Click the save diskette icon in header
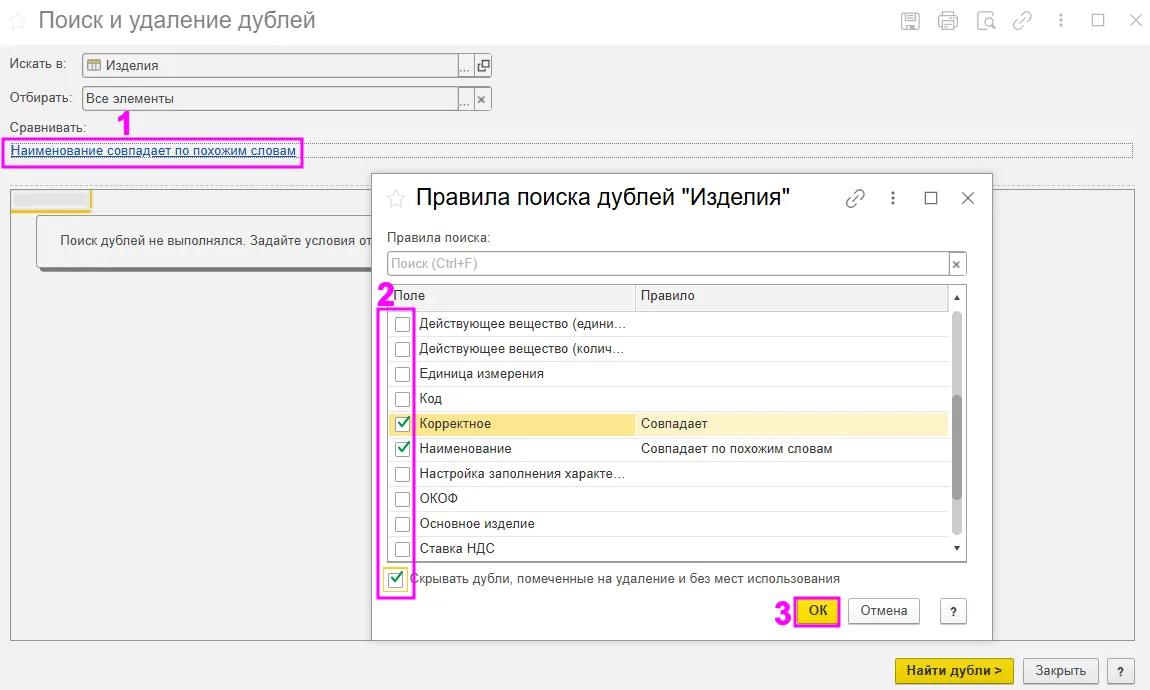The height and width of the screenshot is (690, 1150). [x=910, y=21]
